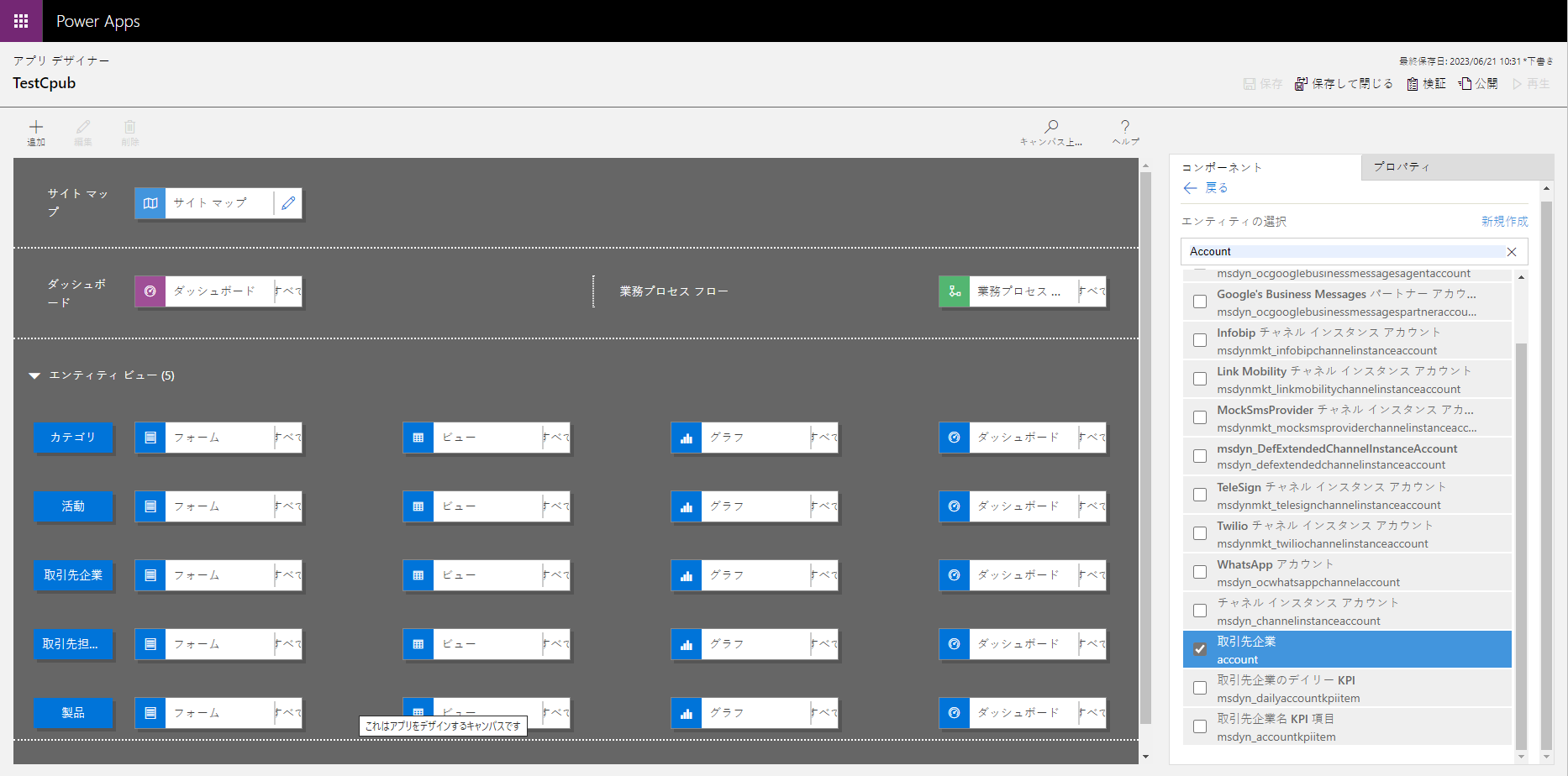Check the TeleSign channel instance account checkbox
Image resolution: width=1568 pixels, height=776 pixels.
coord(1200,495)
